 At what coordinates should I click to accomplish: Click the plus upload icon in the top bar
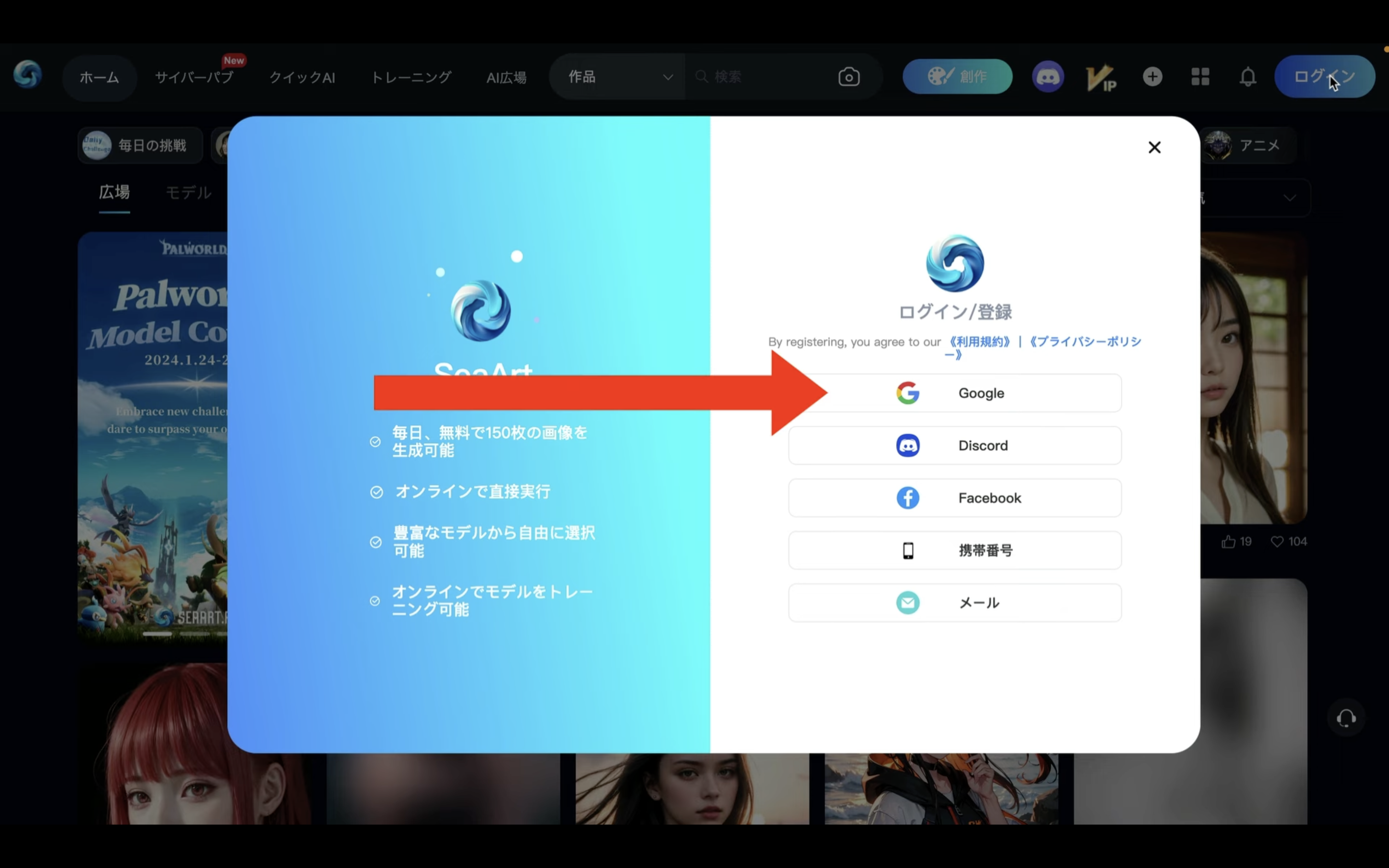click(x=1153, y=76)
